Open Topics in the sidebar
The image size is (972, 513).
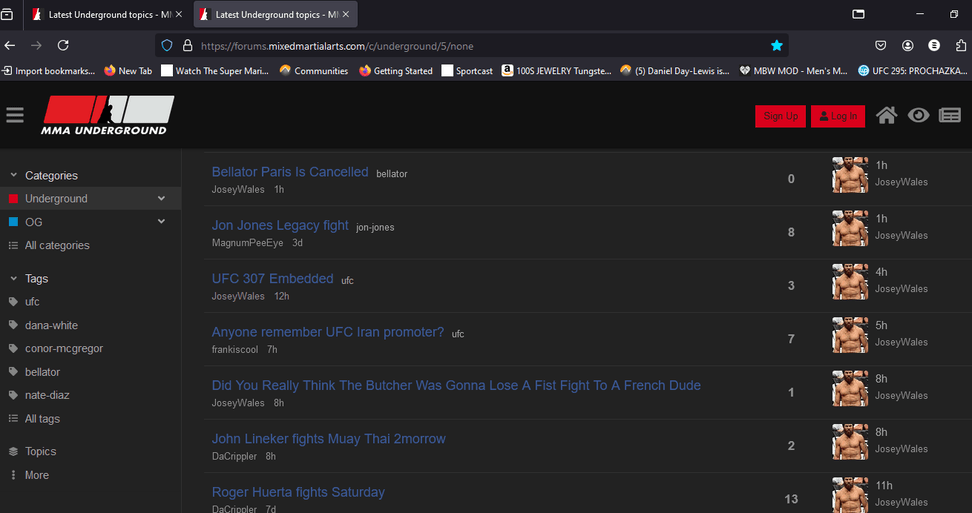click(40, 451)
